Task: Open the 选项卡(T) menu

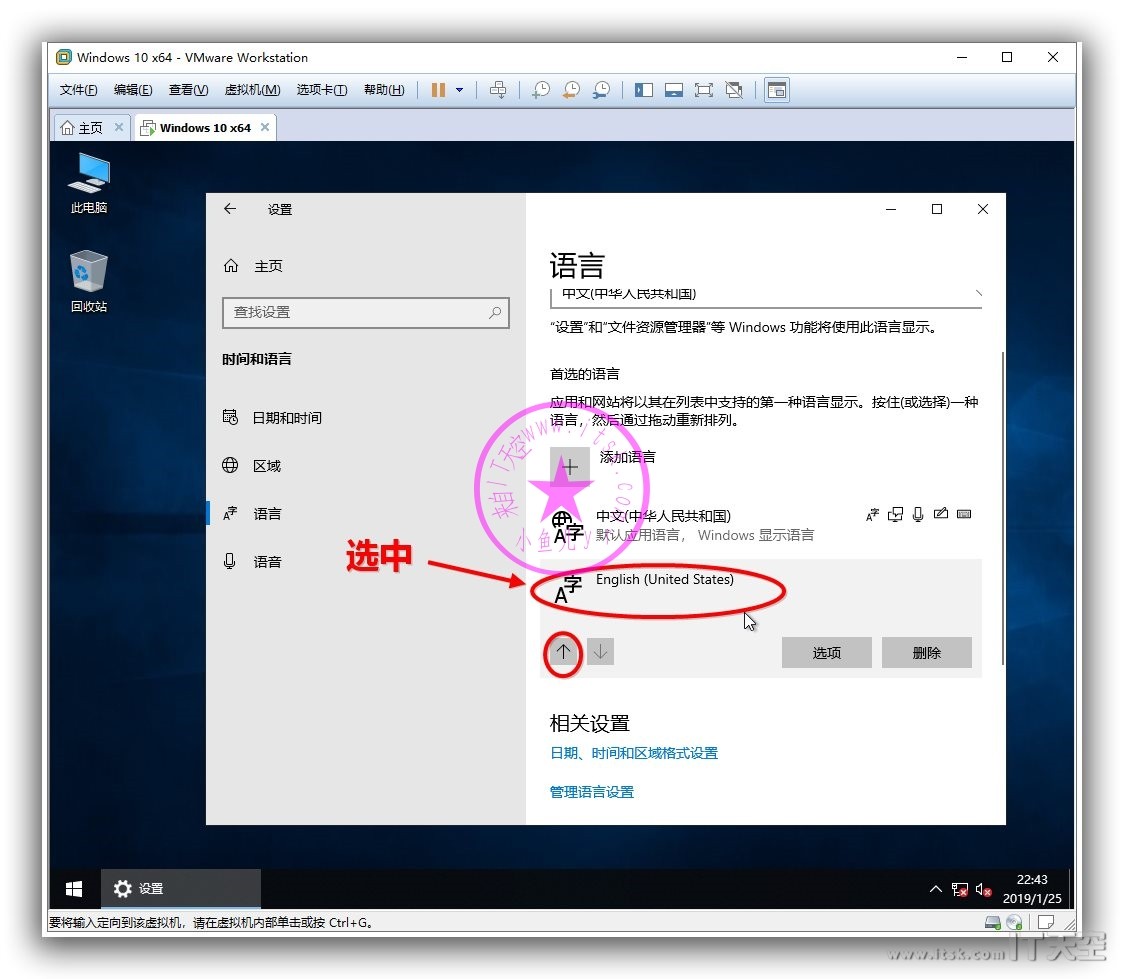Action: (x=322, y=90)
